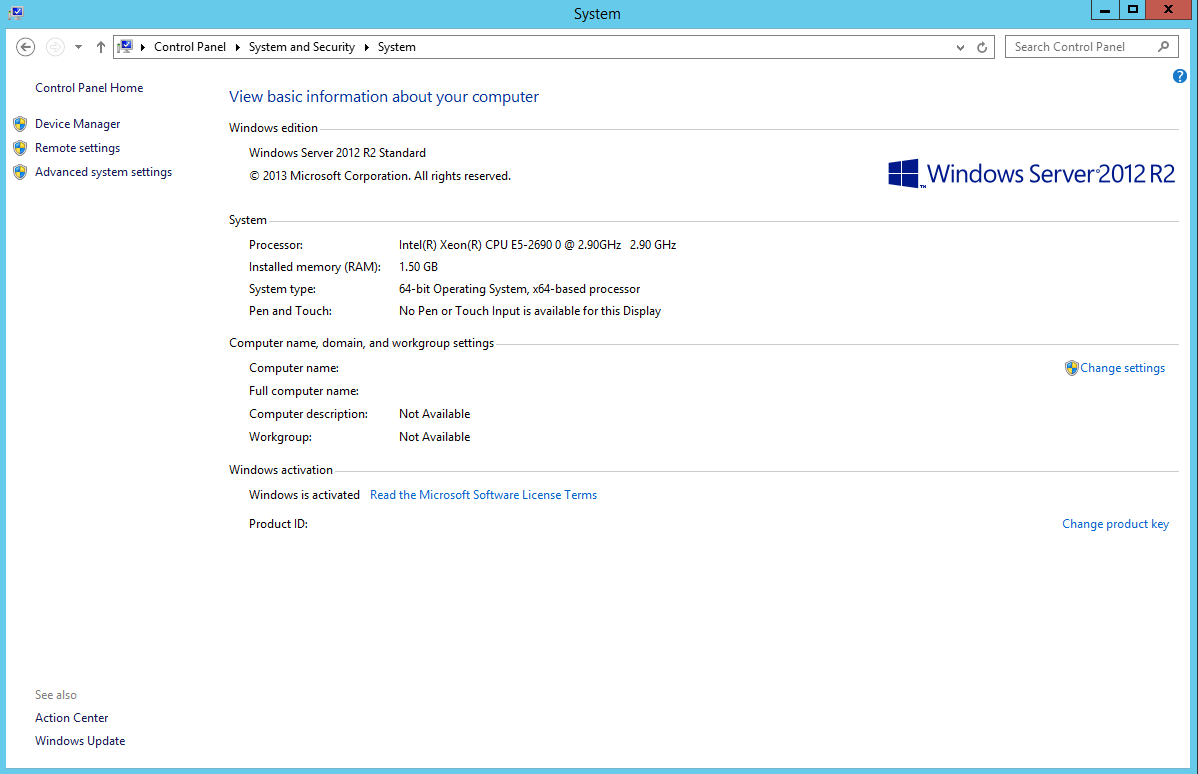Refresh the System page
The height and width of the screenshot is (774, 1198).
point(982,47)
